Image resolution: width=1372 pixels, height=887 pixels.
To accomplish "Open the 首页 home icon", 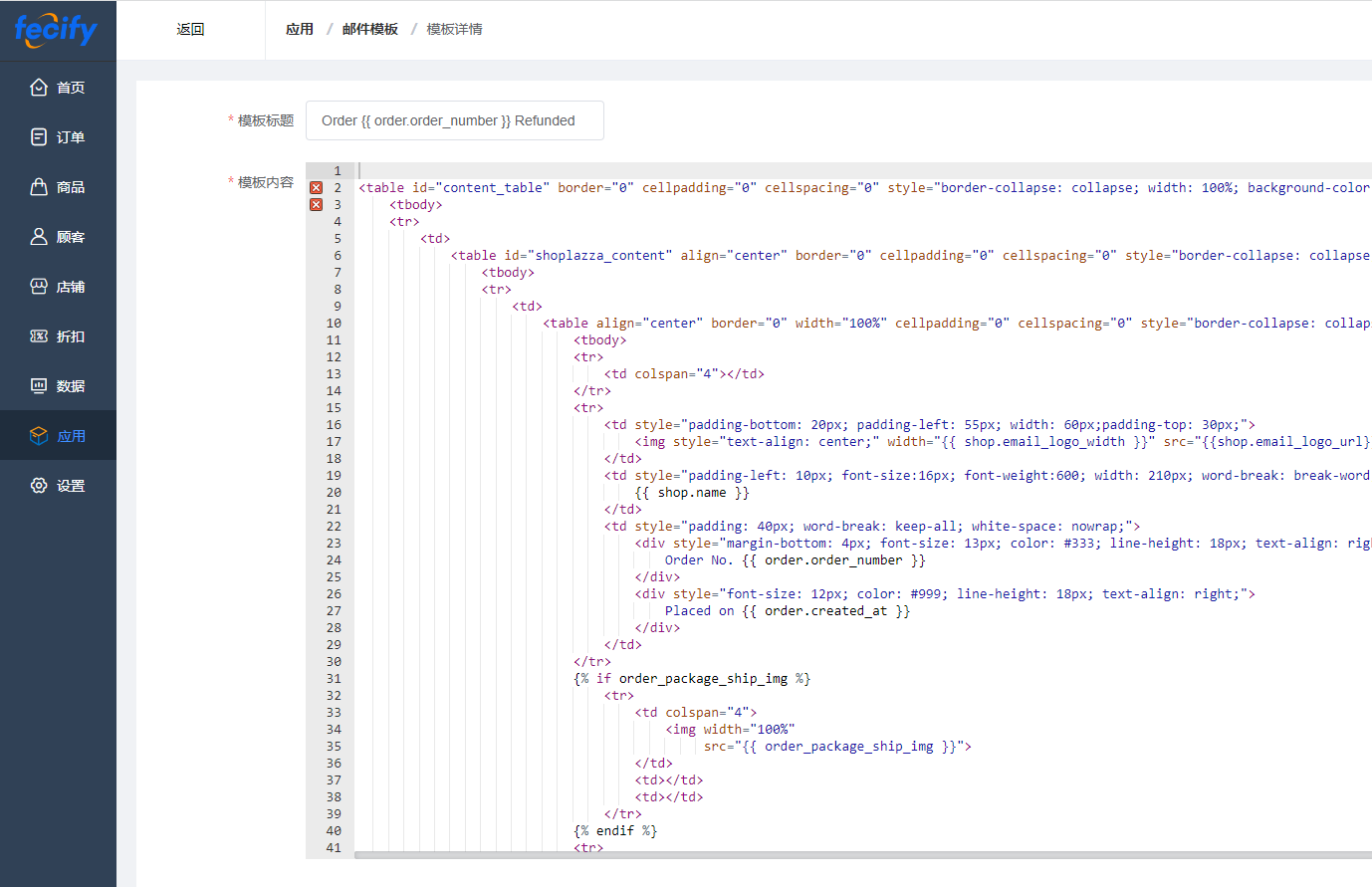I will [x=39, y=88].
